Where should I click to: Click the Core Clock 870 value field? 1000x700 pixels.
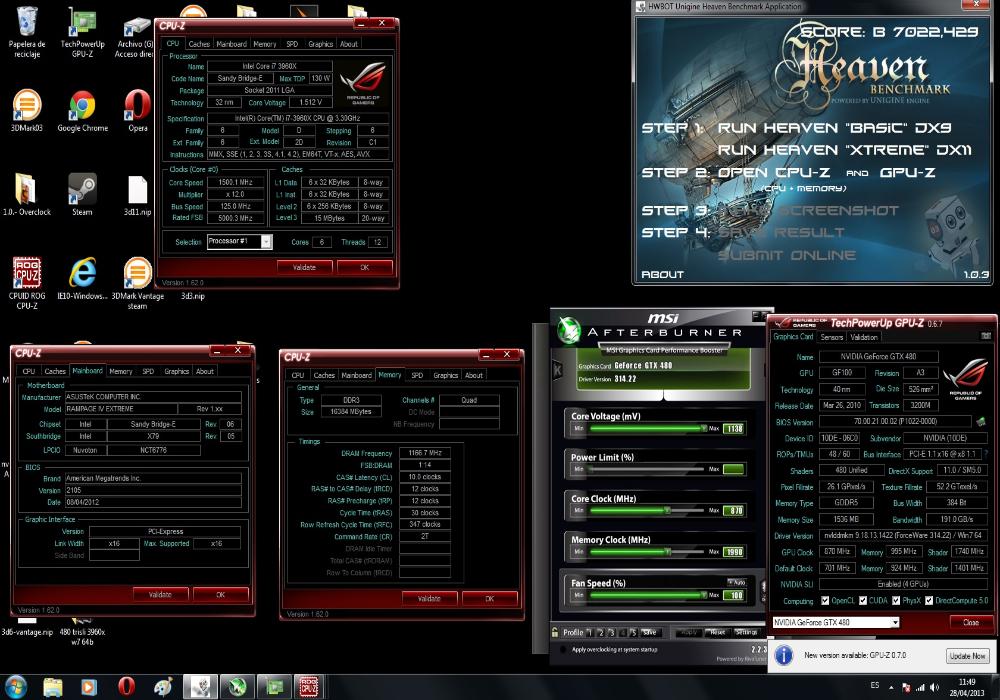tap(734, 511)
